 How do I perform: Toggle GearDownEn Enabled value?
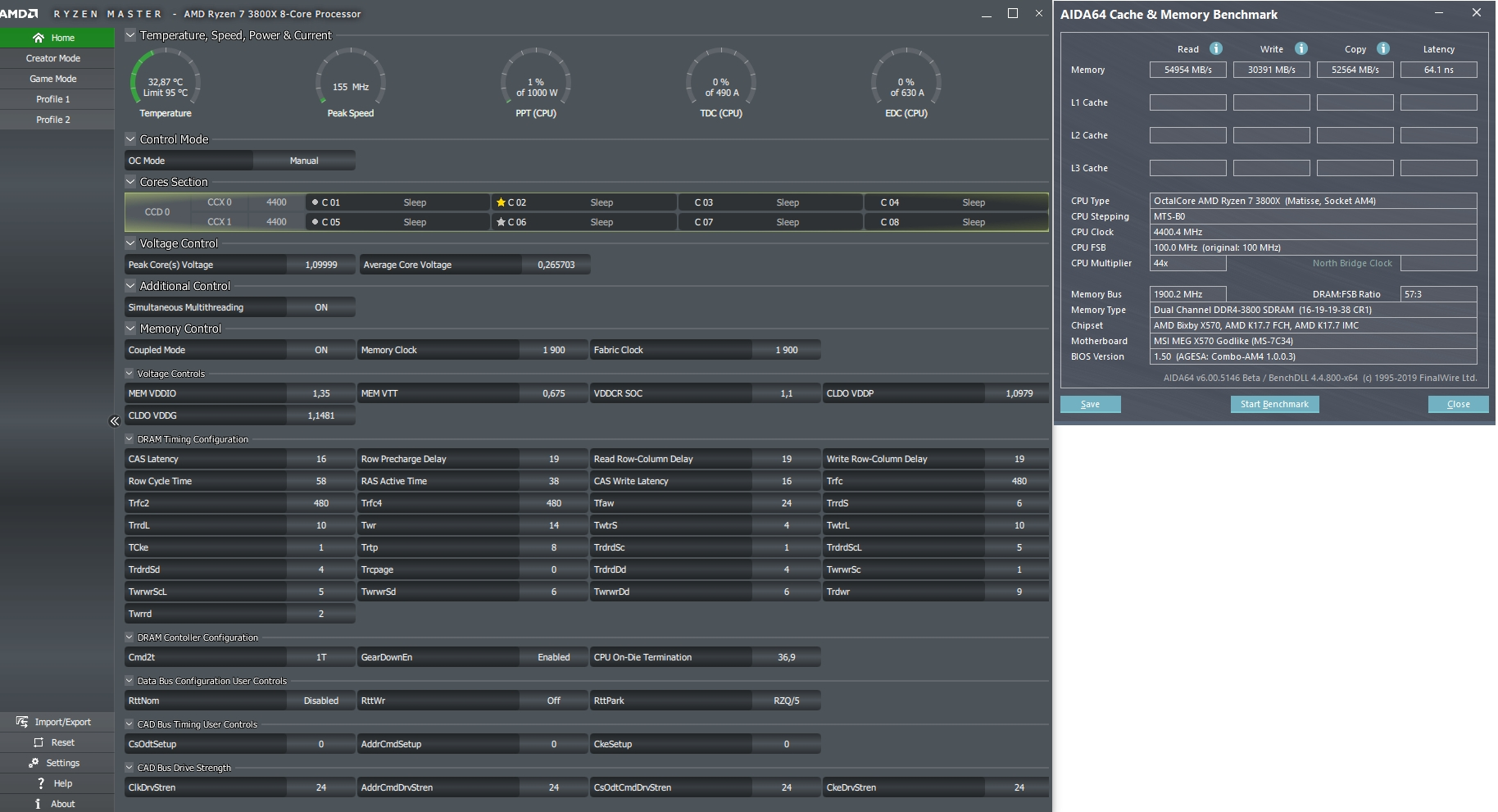[554, 657]
